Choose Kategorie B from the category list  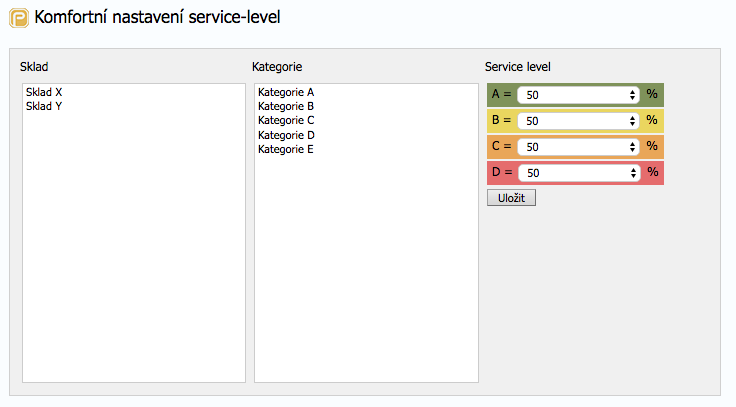(286, 106)
